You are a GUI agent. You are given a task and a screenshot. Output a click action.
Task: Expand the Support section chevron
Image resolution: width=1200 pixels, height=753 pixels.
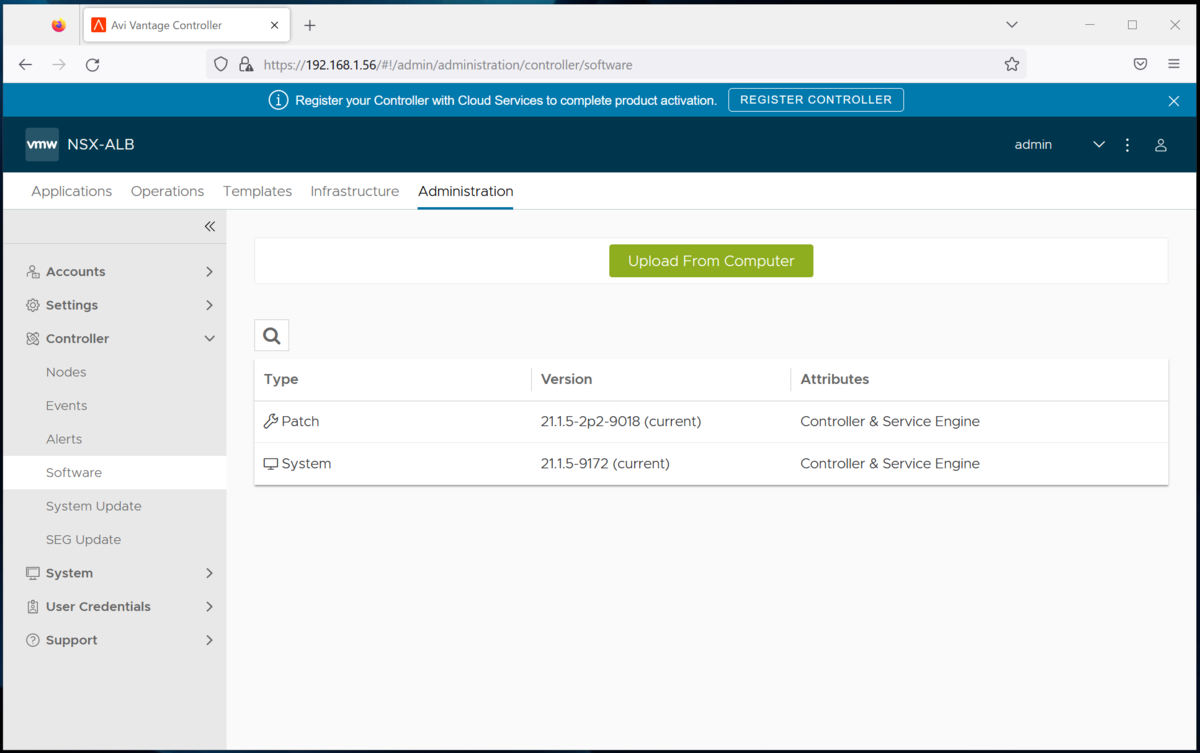(209, 640)
